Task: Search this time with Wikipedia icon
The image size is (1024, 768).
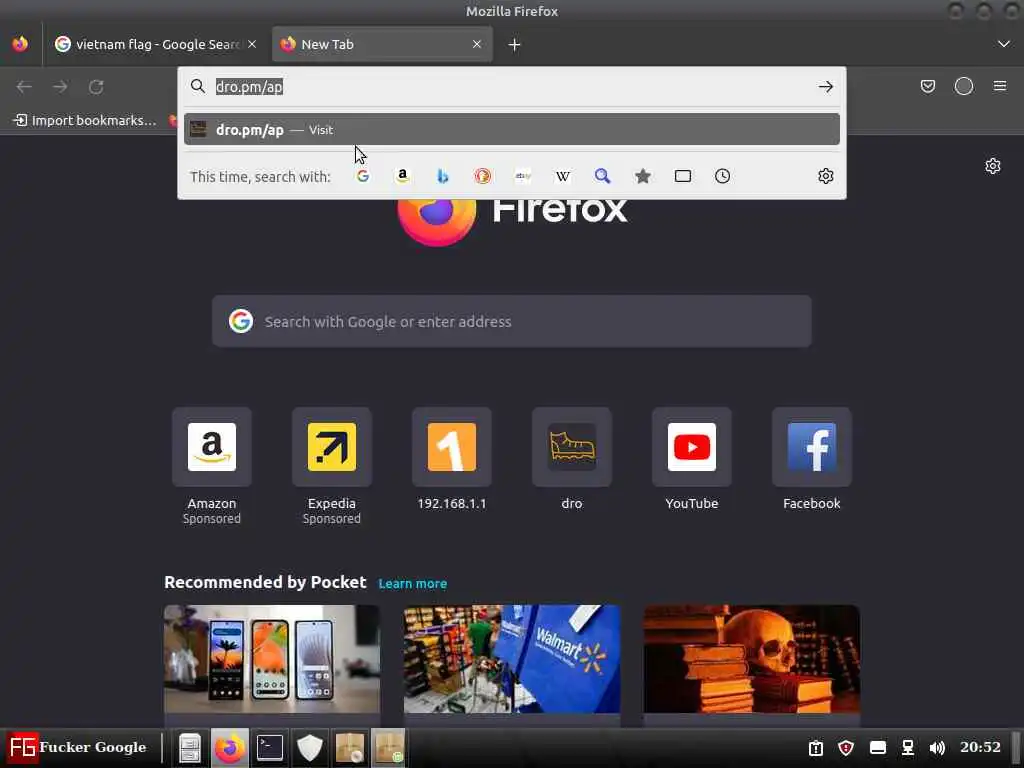Action: tap(562, 176)
